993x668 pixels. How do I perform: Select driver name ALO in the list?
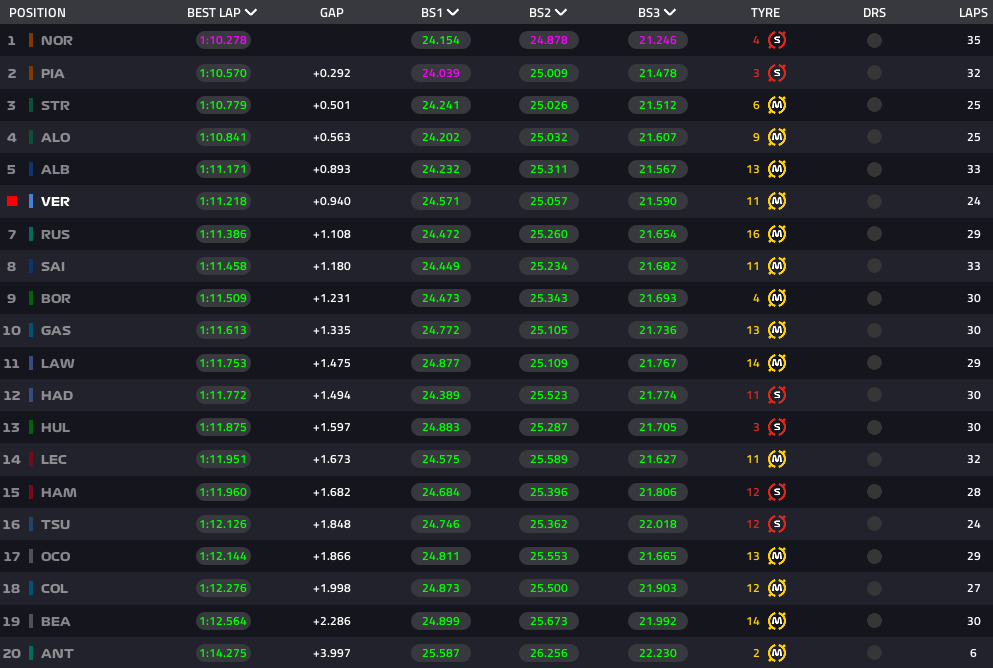55,137
